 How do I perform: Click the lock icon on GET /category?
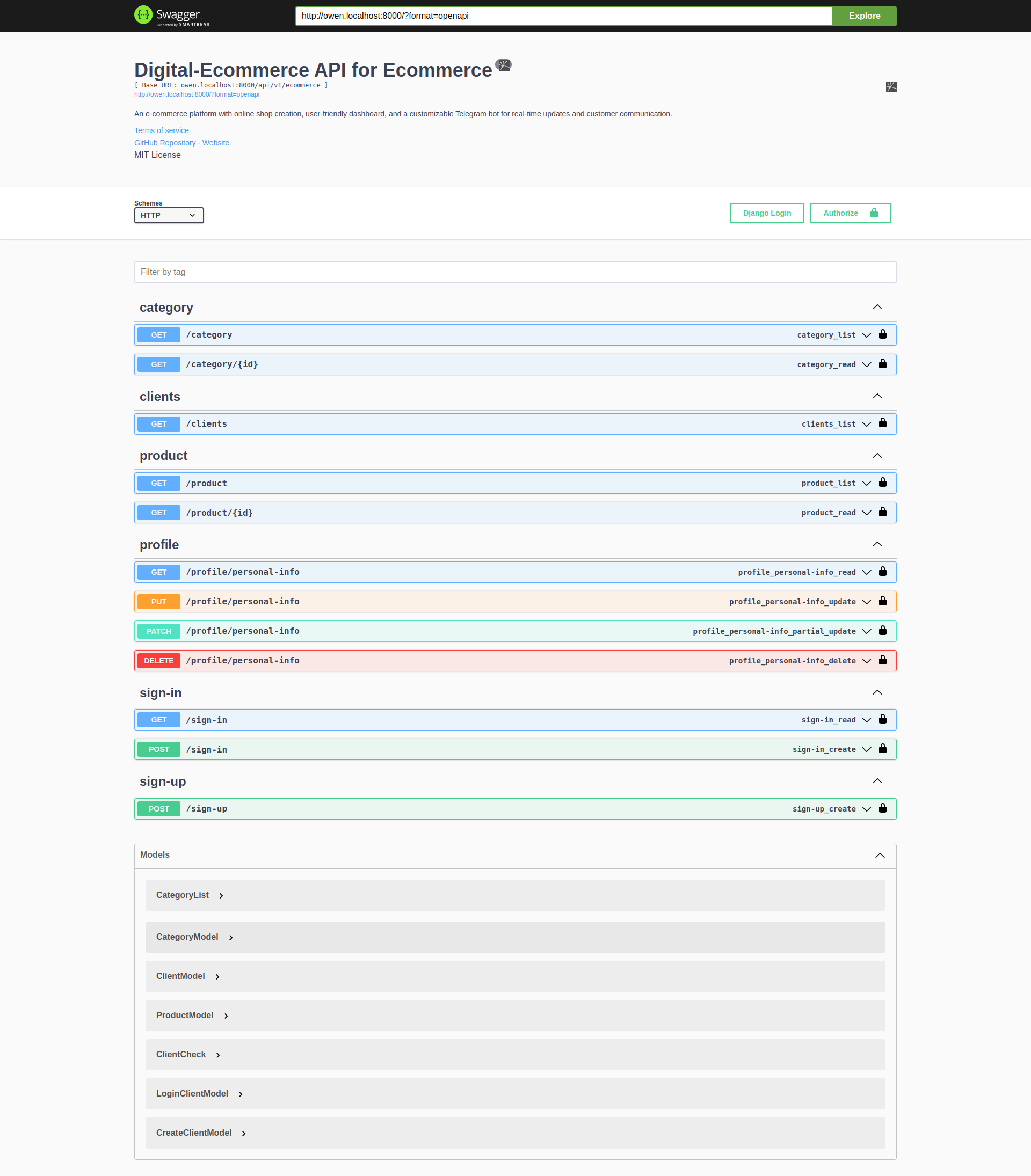tap(883, 334)
